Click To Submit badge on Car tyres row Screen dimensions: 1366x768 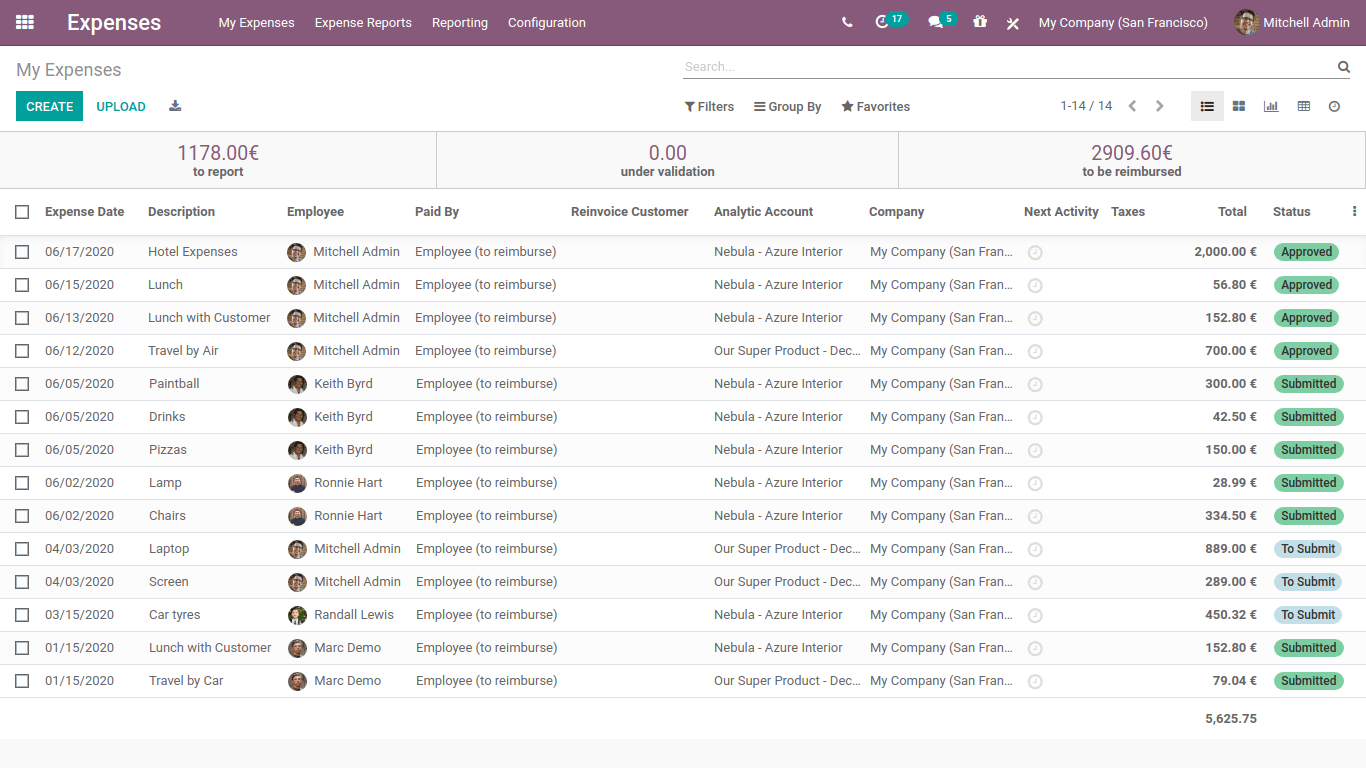tap(1308, 615)
